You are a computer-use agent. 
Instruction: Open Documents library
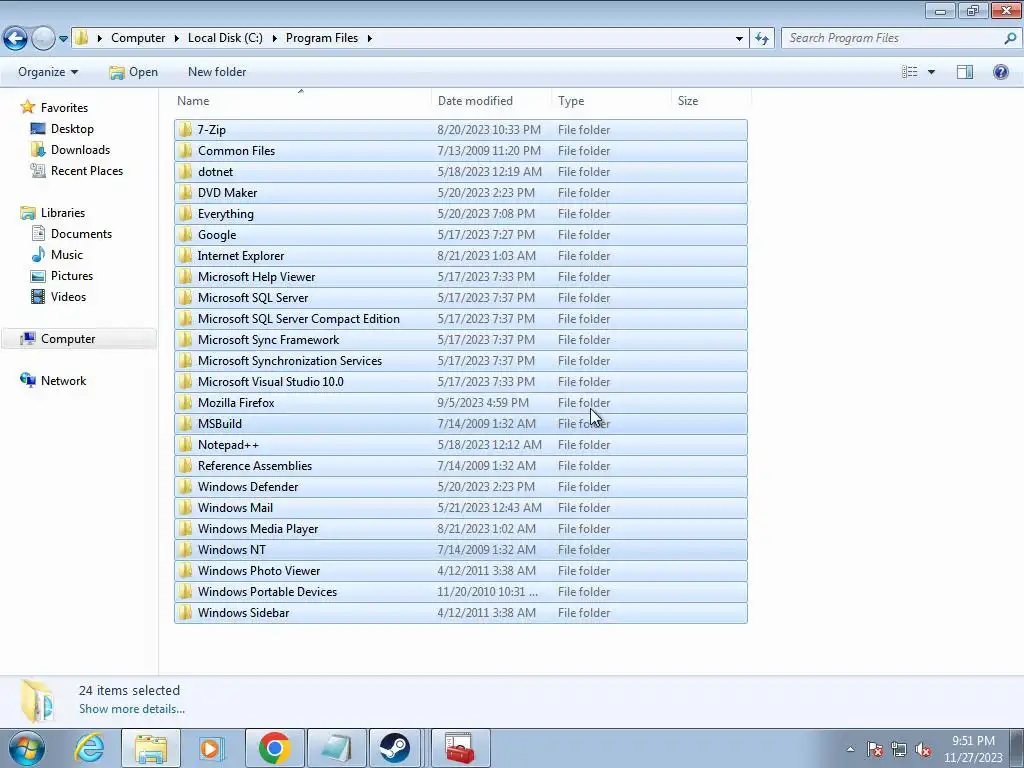click(x=81, y=234)
